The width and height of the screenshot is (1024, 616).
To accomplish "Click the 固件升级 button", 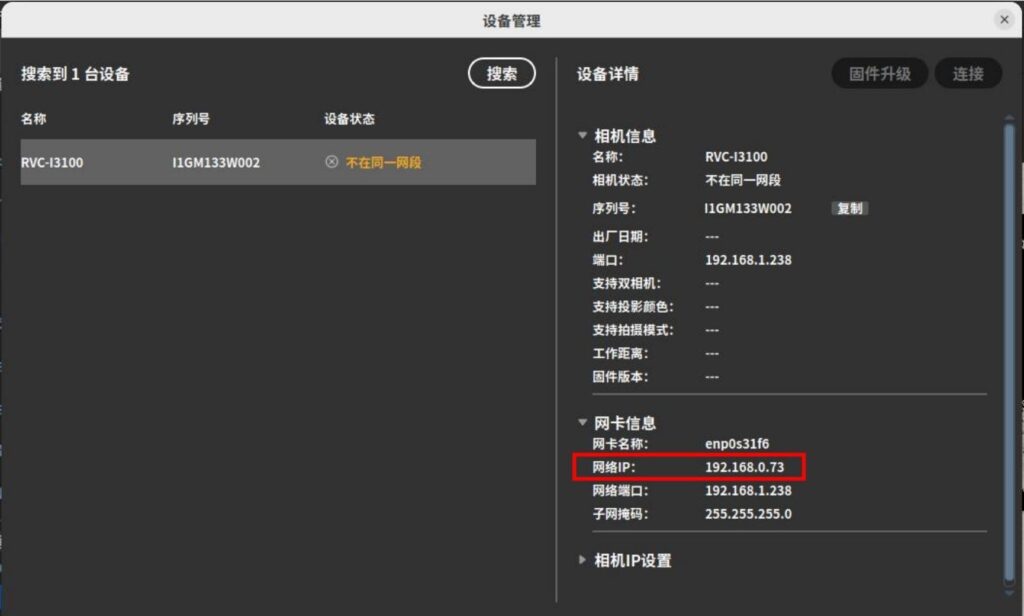I will click(879, 73).
